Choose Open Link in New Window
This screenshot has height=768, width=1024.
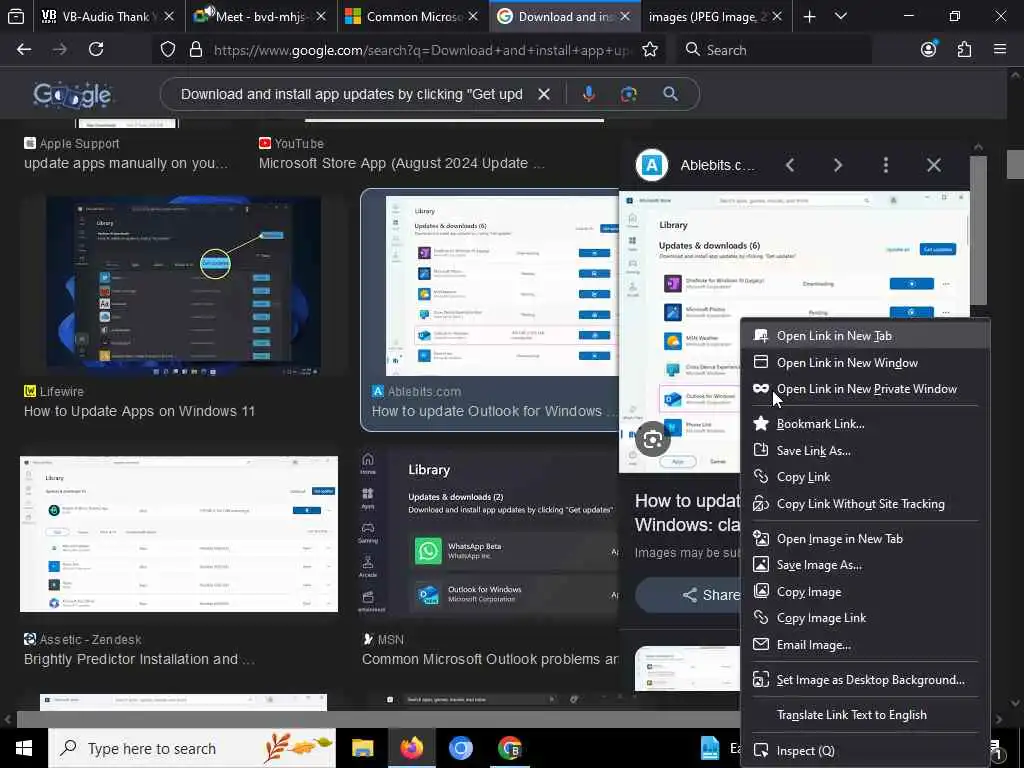coord(866,362)
